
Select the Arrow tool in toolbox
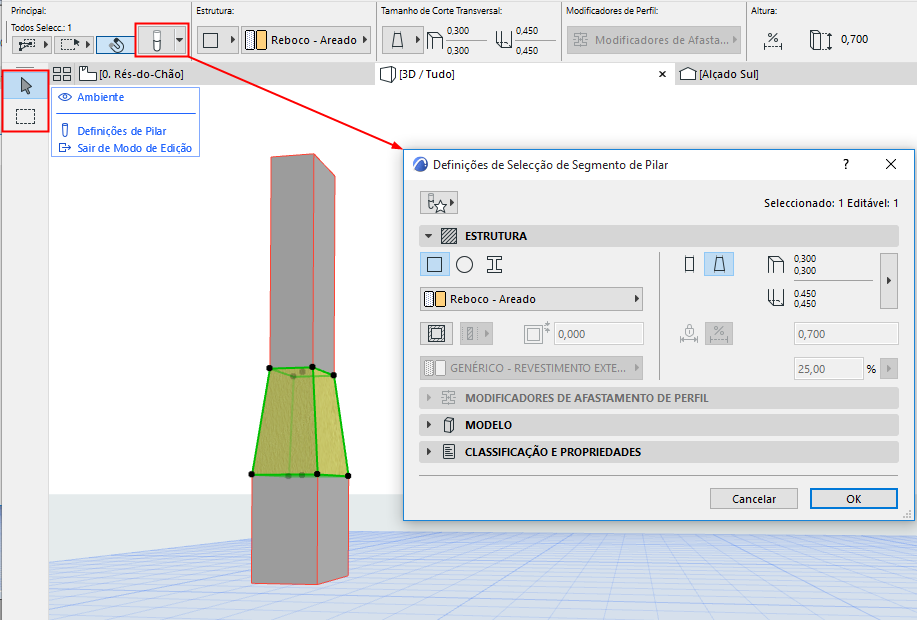pyautogui.click(x=26, y=87)
